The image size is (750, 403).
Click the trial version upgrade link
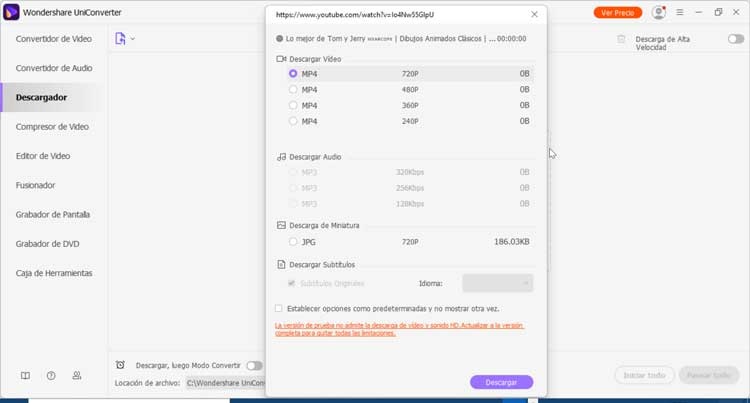[x=399, y=329]
